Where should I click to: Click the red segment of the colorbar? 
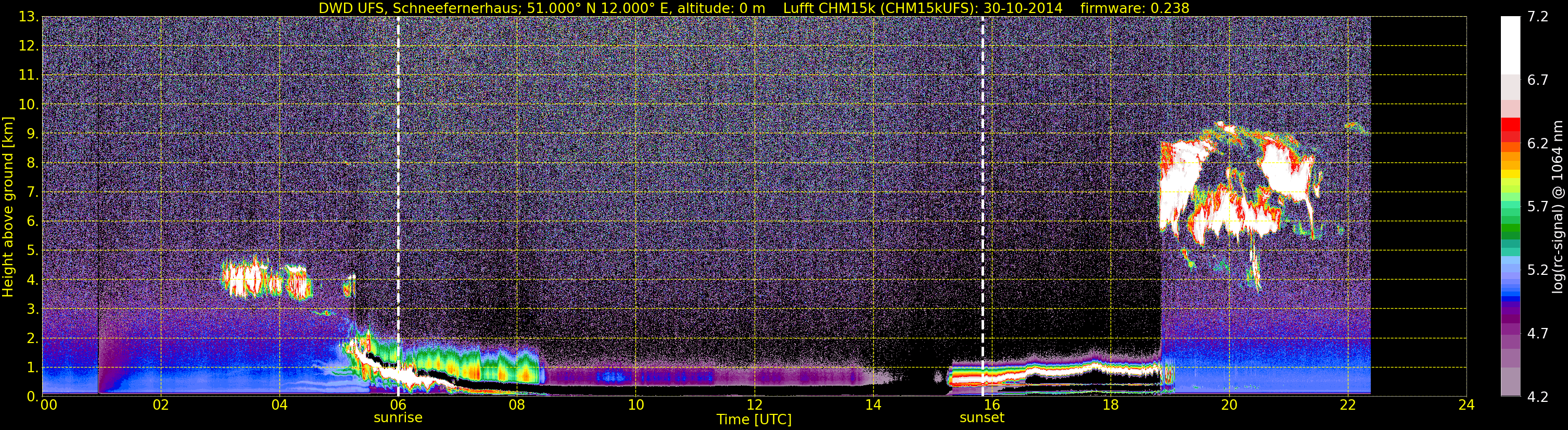[x=1510, y=124]
